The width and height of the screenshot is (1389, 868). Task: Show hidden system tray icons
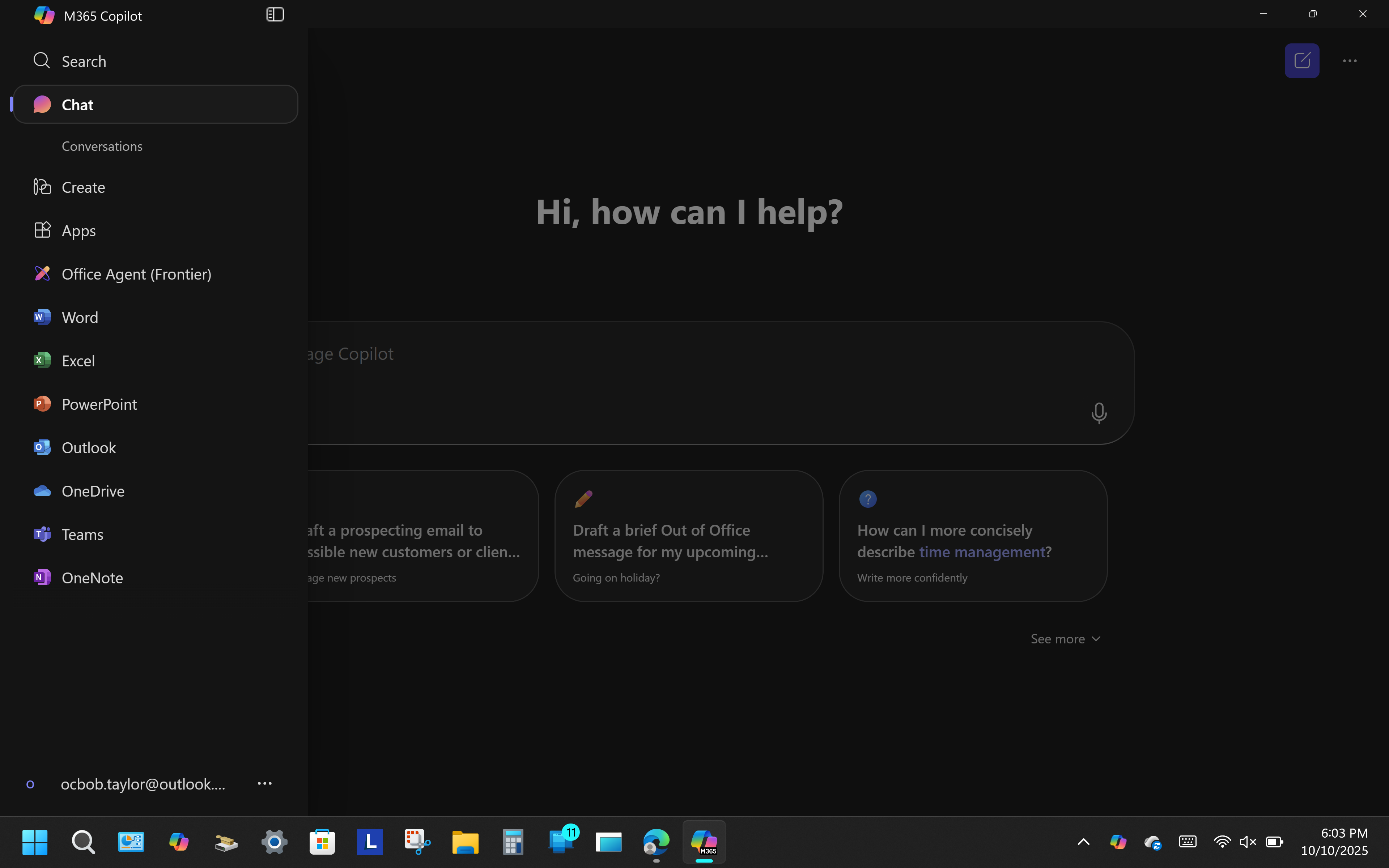(x=1083, y=842)
